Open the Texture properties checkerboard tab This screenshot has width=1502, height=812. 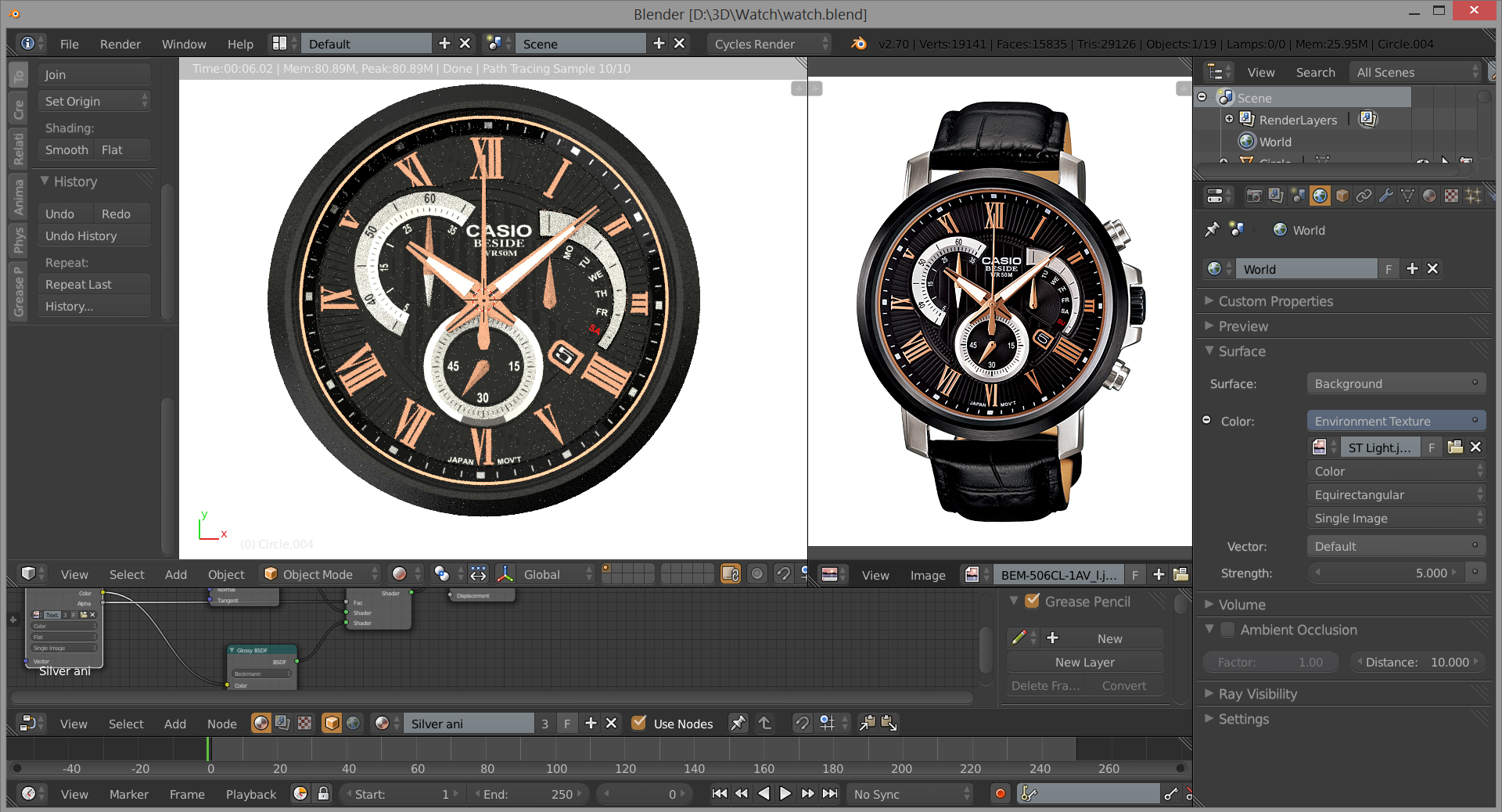[x=1451, y=196]
